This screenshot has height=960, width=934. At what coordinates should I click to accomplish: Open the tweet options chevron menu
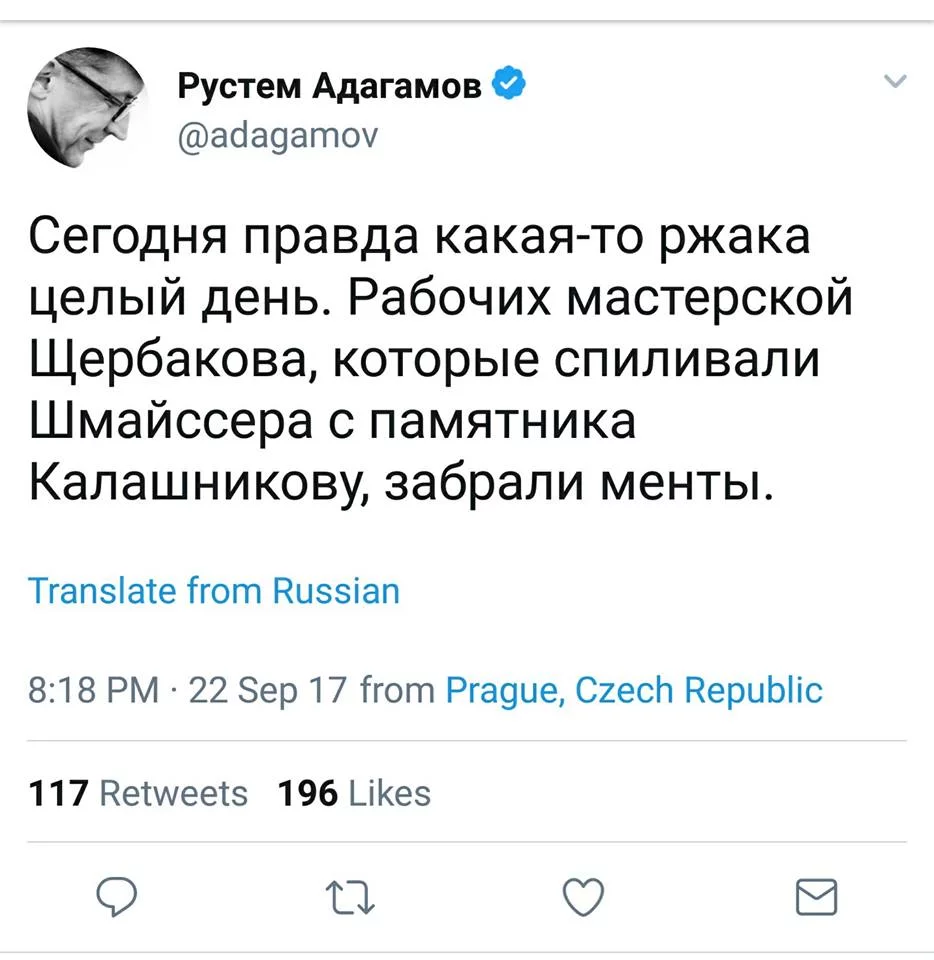coord(895,81)
